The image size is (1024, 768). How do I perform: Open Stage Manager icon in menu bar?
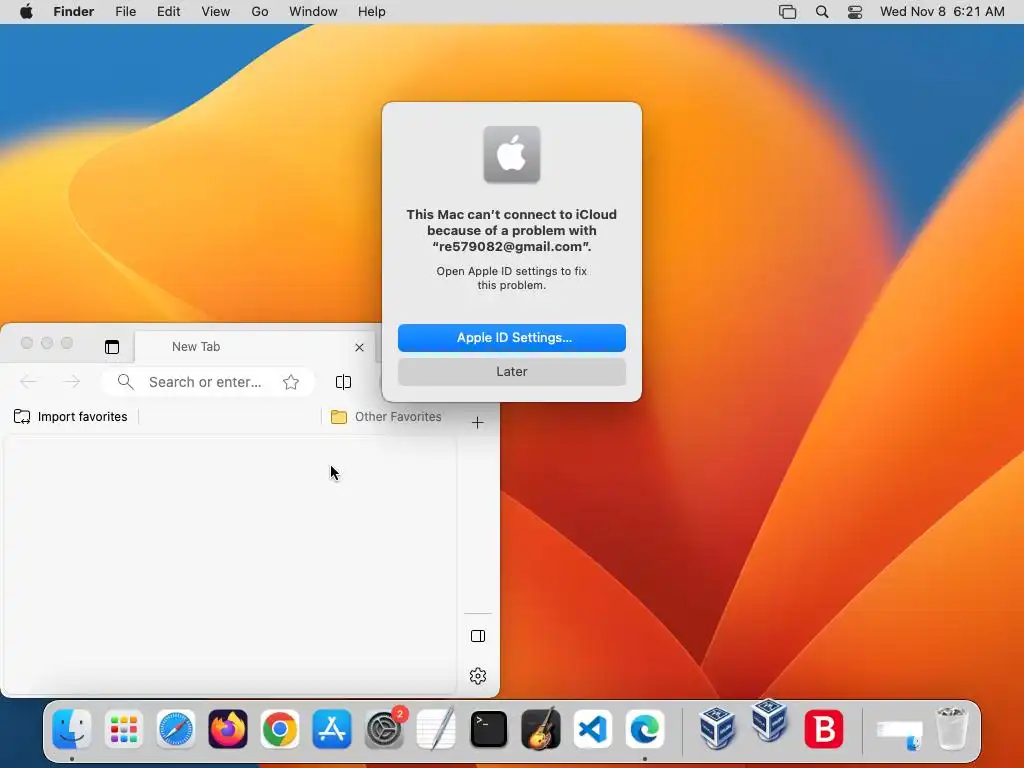point(788,12)
